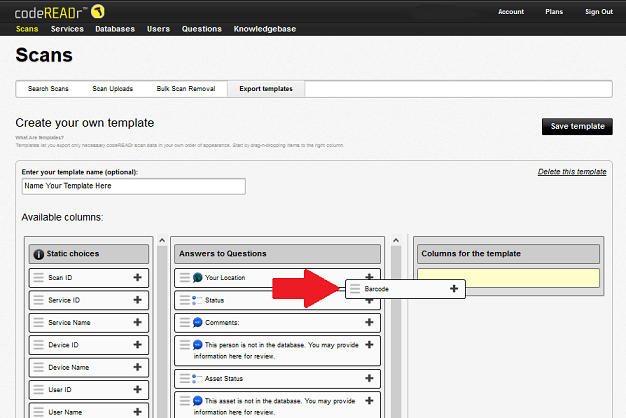Click the plus icon for User Name
626x418 pixels.
coord(137,411)
